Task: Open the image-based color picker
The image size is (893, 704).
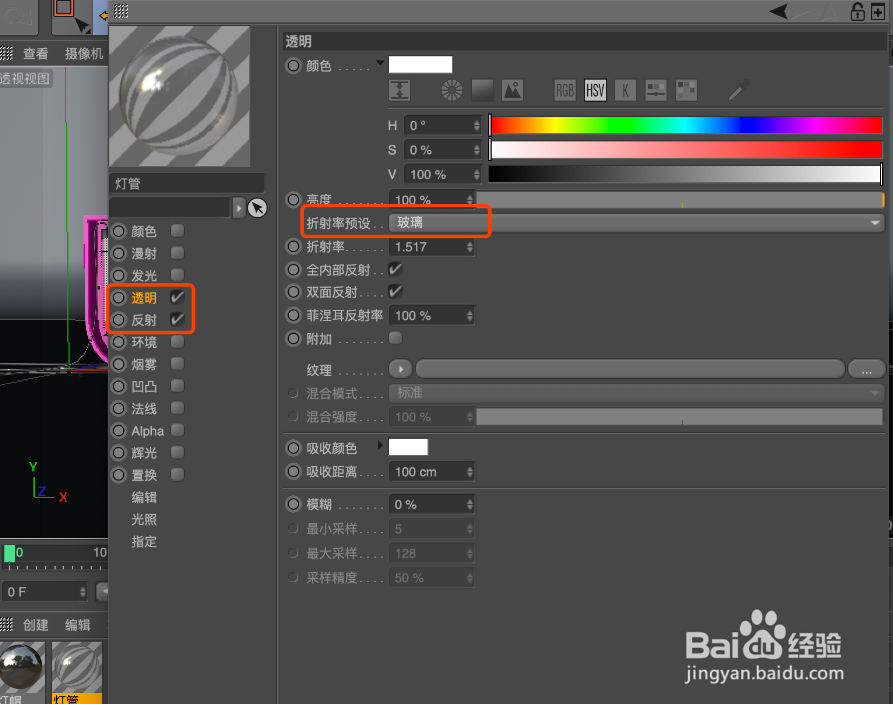Action: pyautogui.click(x=512, y=89)
